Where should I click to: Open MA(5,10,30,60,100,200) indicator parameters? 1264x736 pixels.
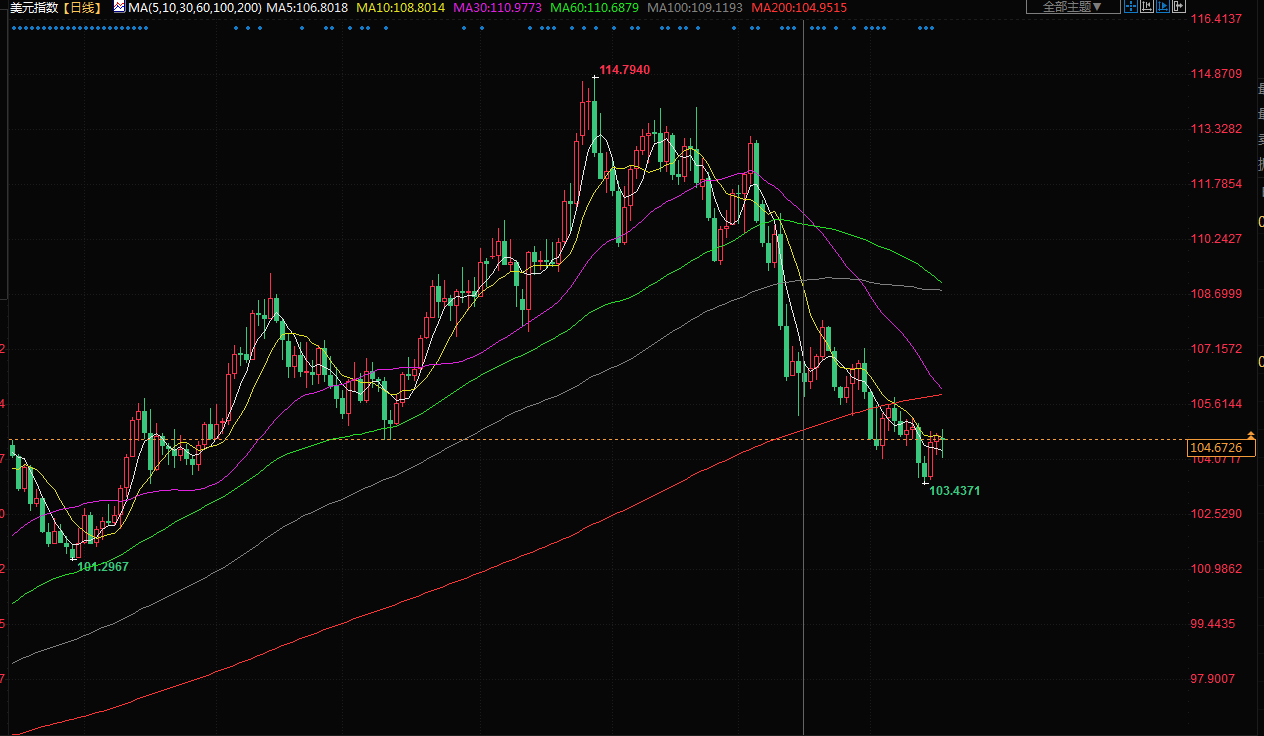pos(195,7)
